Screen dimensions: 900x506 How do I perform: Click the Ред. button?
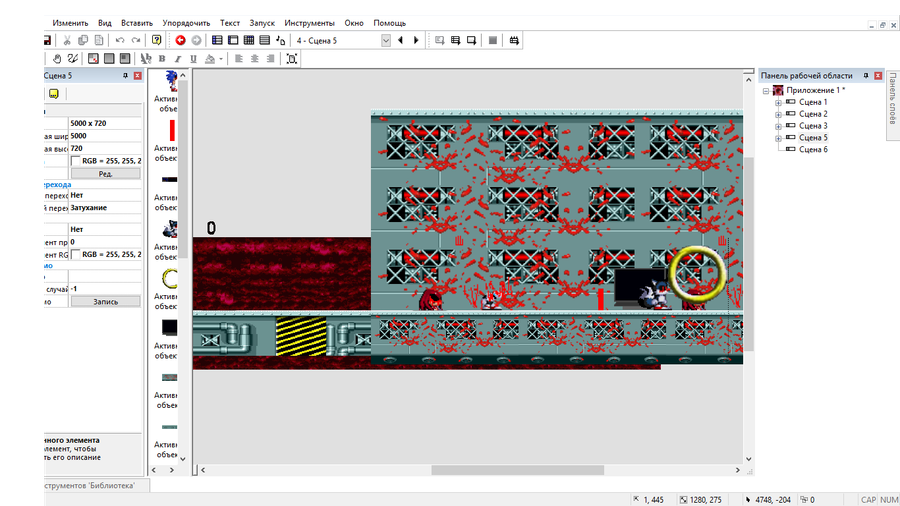(x=106, y=173)
